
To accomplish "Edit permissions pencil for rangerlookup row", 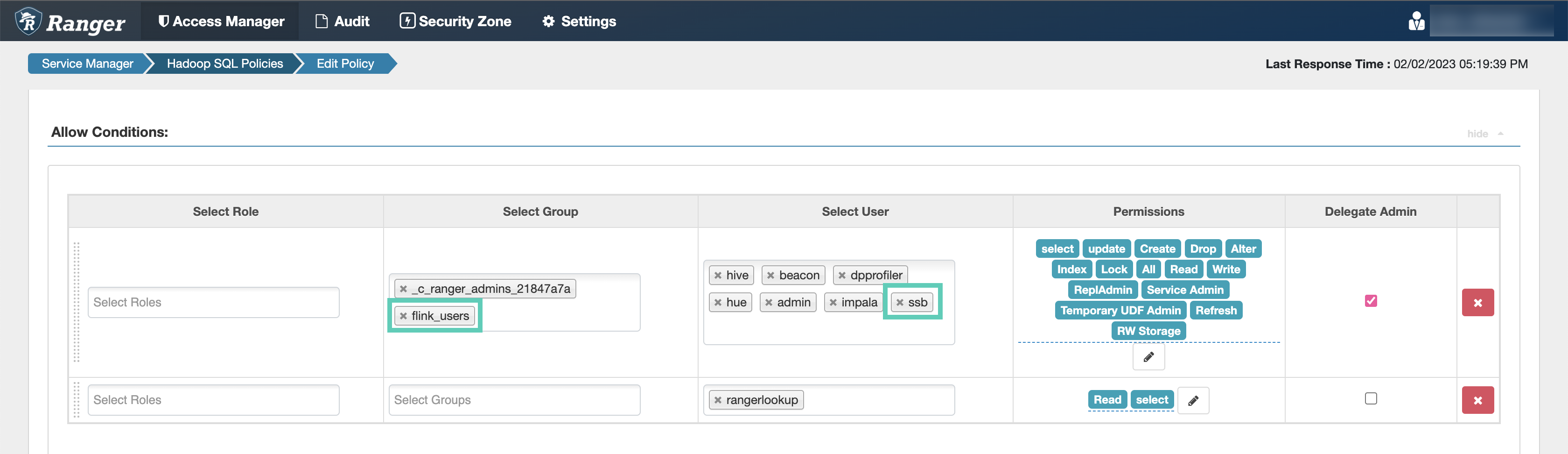I will (1192, 400).
